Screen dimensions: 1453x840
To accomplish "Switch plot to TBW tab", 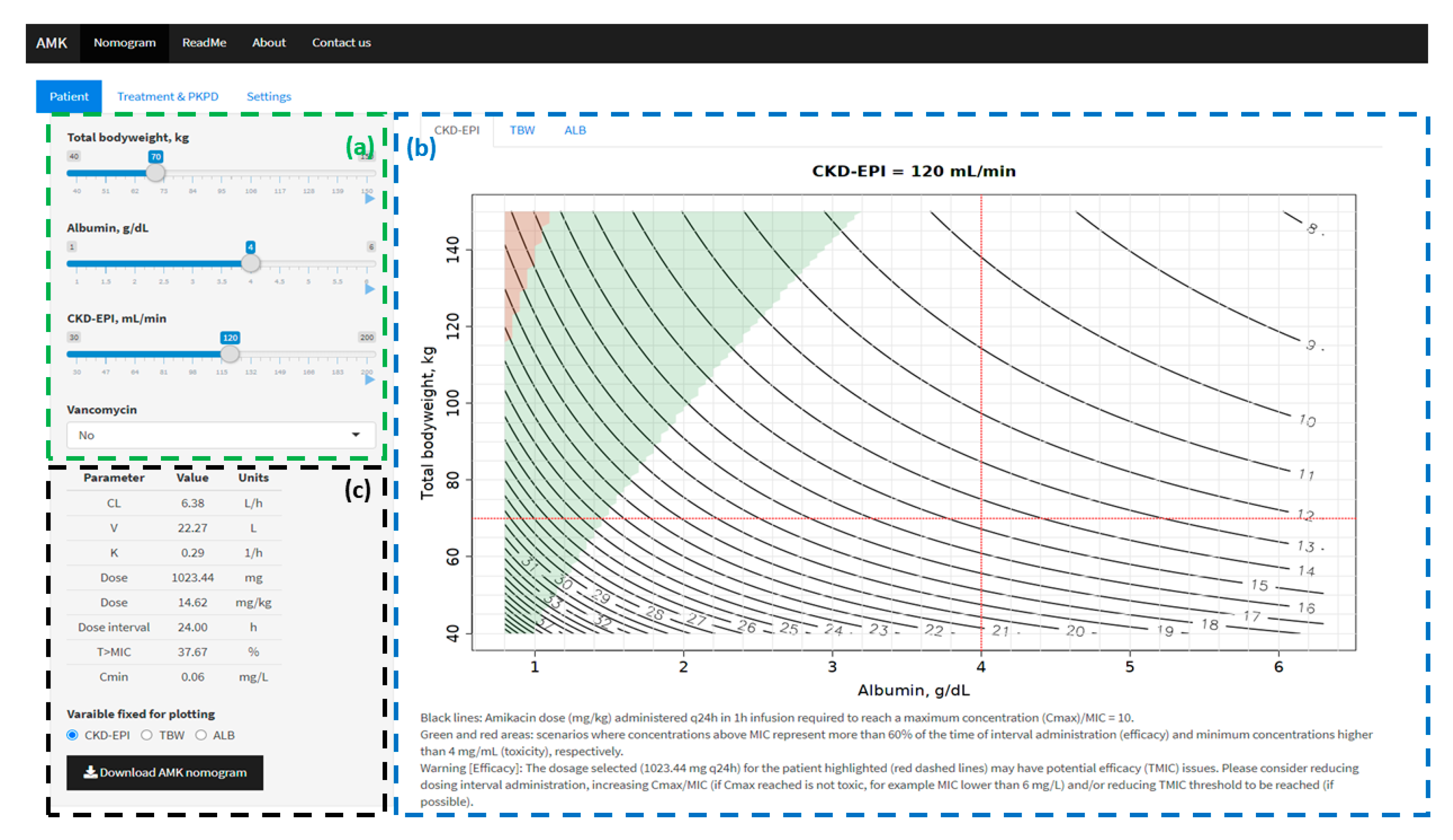I will (522, 130).
